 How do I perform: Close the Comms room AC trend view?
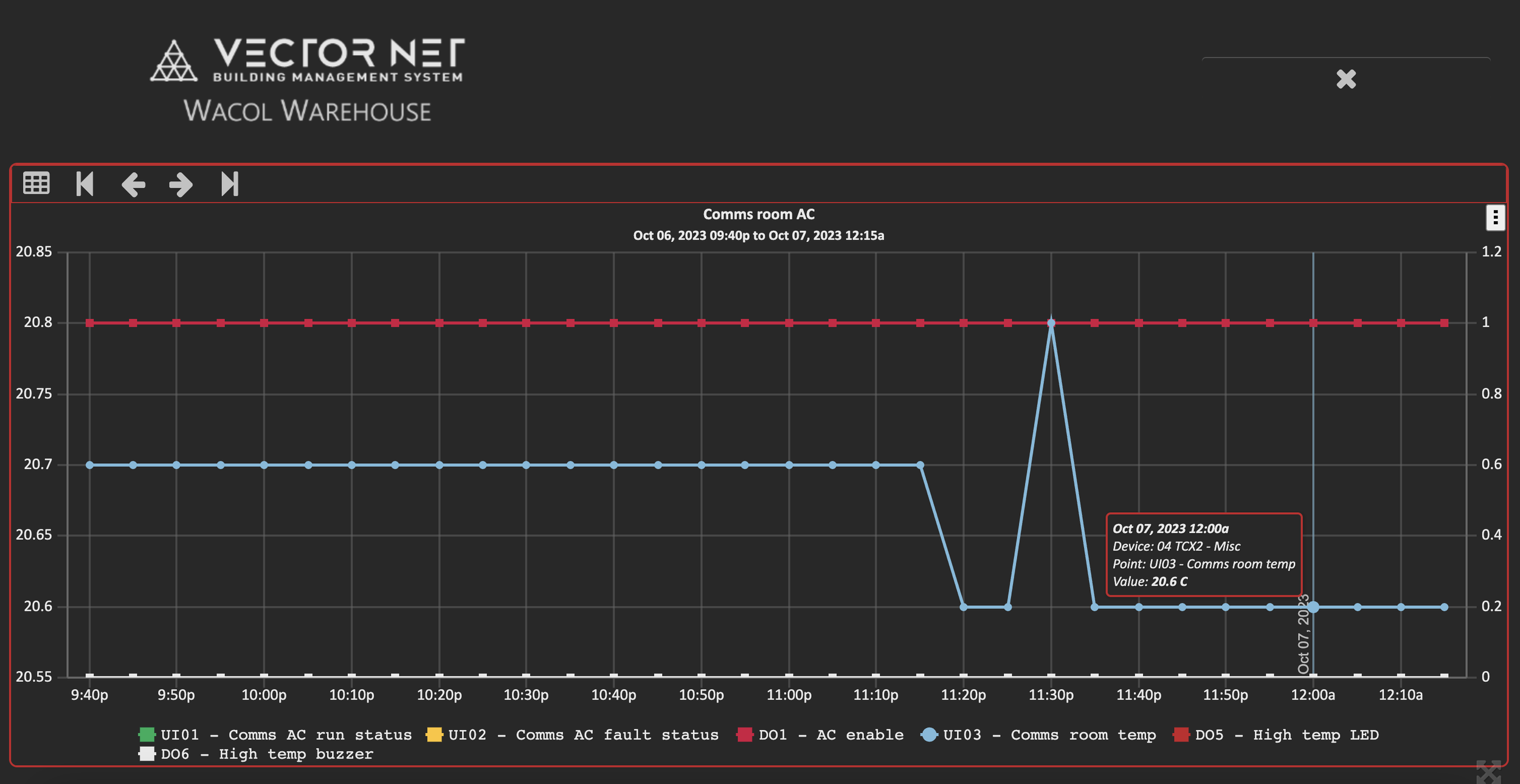tap(1346, 79)
